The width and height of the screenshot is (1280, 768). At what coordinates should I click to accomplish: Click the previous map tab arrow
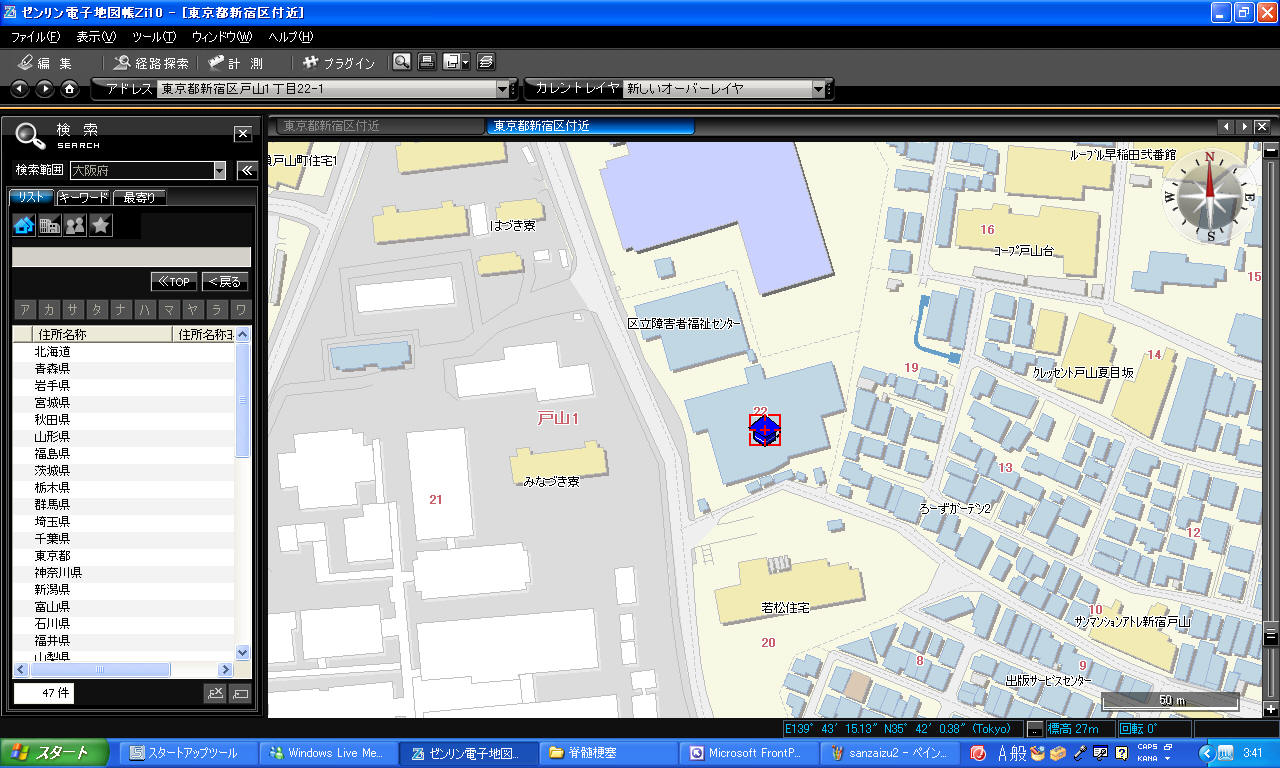1225,127
